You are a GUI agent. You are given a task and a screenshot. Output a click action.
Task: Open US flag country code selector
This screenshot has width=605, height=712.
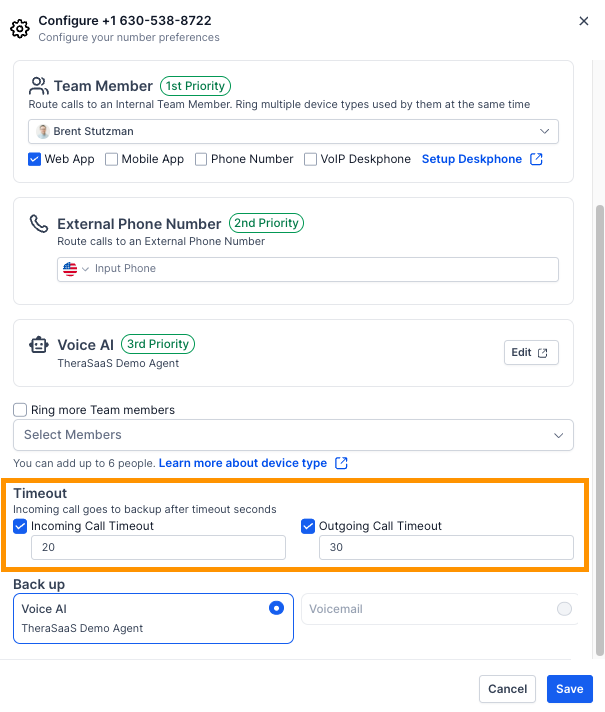click(x=75, y=269)
